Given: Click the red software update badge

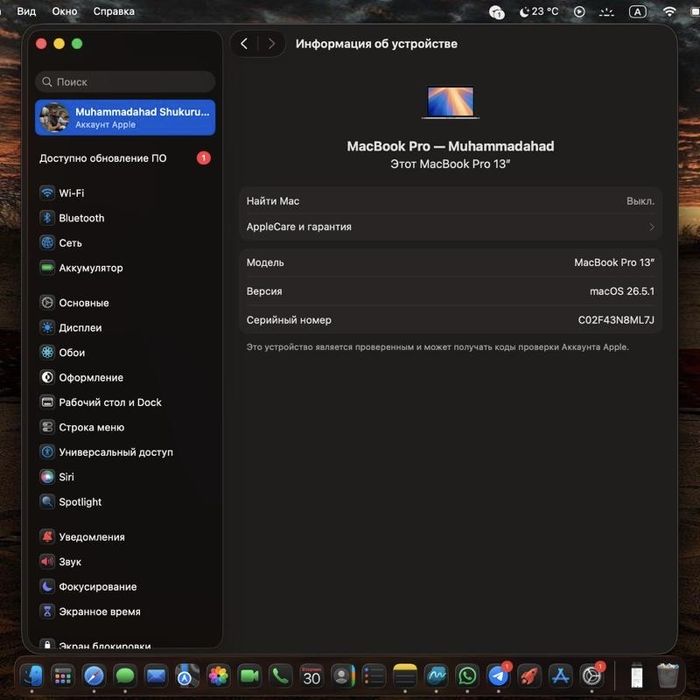Looking at the screenshot, I should [204, 158].
